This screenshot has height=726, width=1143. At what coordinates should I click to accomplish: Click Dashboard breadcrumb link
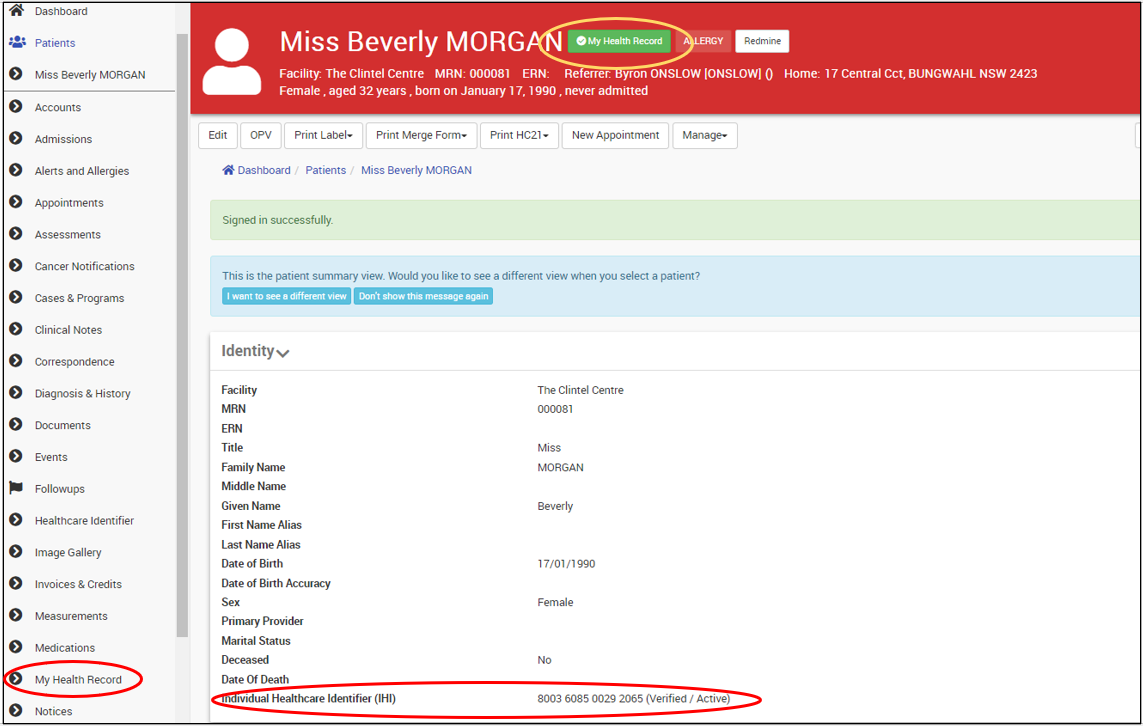click(264, 170)
